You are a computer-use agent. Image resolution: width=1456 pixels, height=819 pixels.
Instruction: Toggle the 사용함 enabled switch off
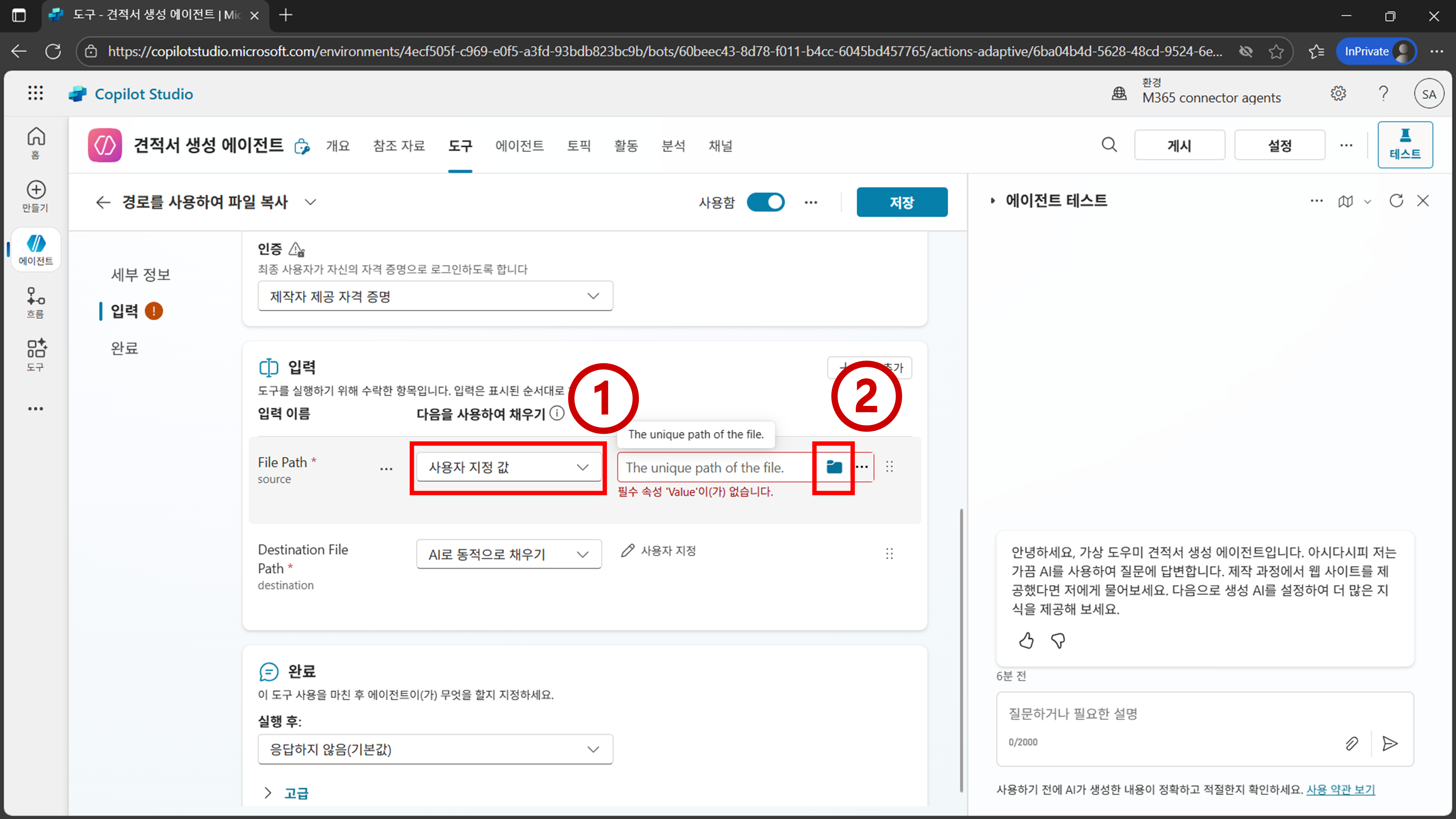click(x=765, y=202)
